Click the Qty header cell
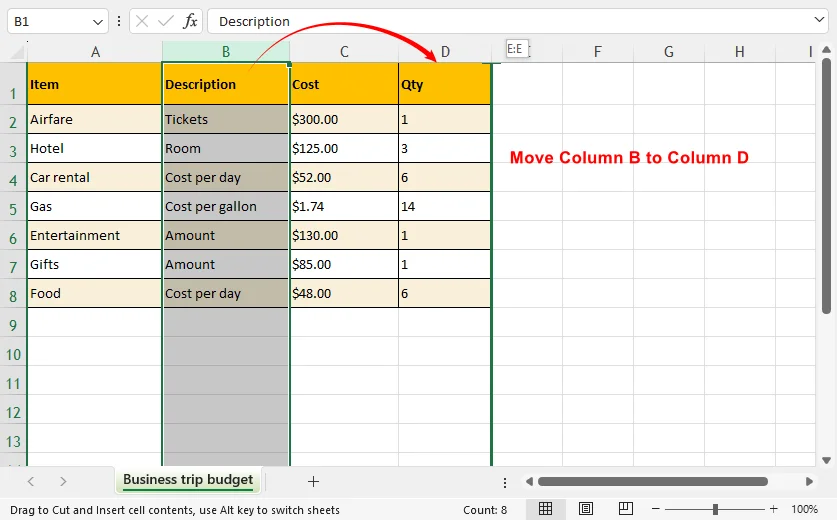This screenshot has width=837, height=520. coord(445,84)
